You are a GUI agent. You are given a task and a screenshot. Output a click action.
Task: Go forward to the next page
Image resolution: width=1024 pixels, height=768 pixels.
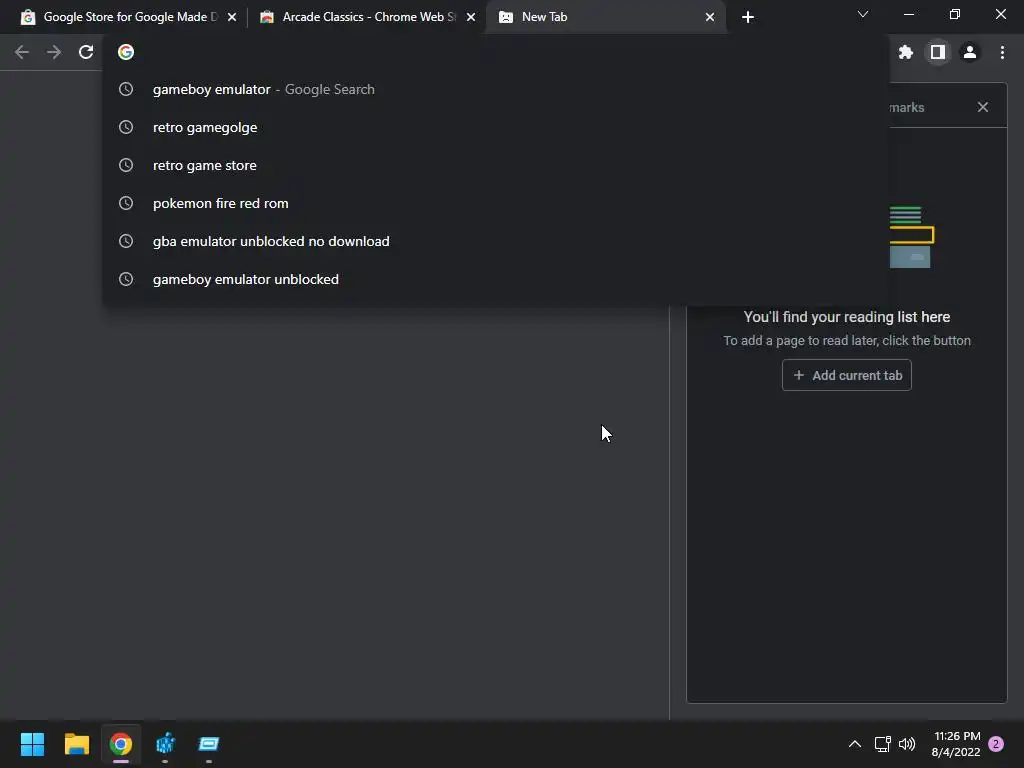click(54, 52)
